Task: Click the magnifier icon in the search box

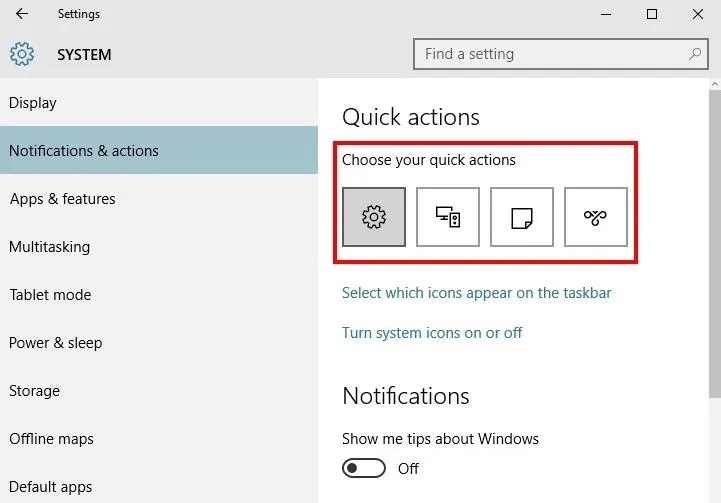Action: pyautogui.click(x=695, y=54)
